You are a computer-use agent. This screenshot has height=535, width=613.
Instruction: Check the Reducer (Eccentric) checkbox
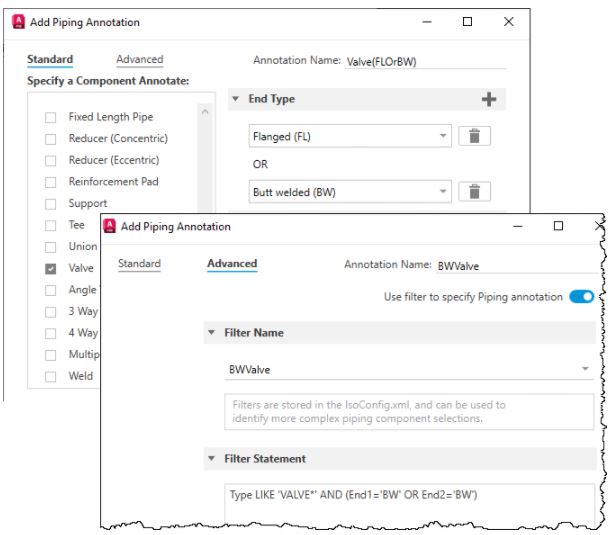(x=50, y=161)
